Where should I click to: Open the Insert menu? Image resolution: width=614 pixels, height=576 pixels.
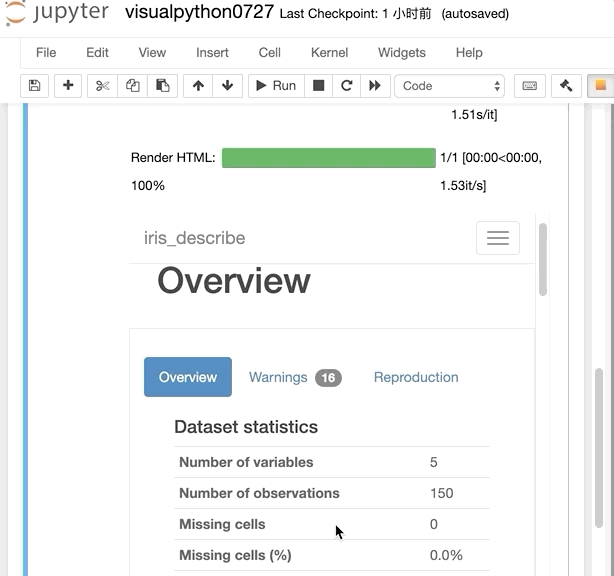point(212,52)
